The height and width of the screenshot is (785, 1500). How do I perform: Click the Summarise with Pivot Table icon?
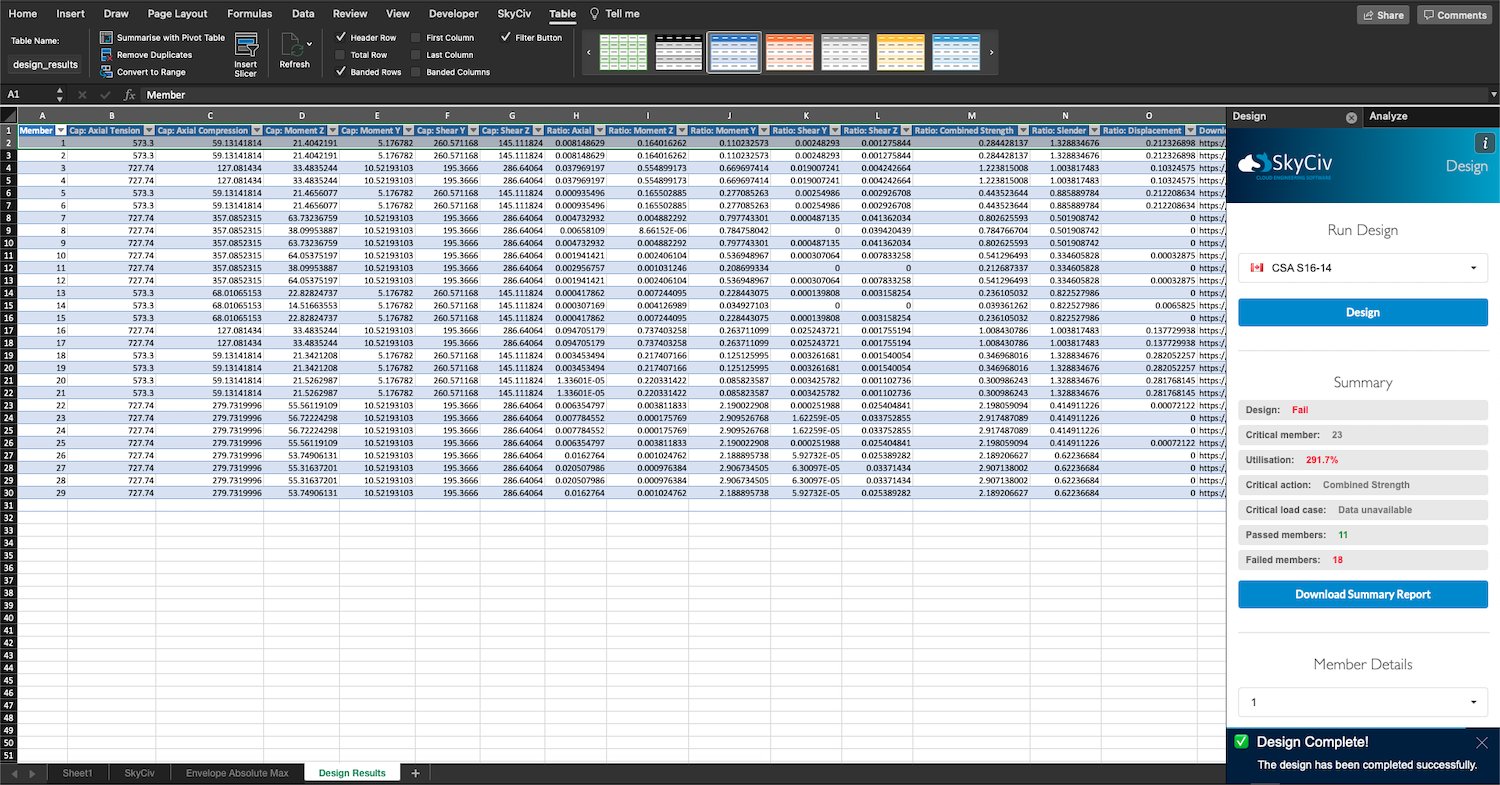[107, 37]
